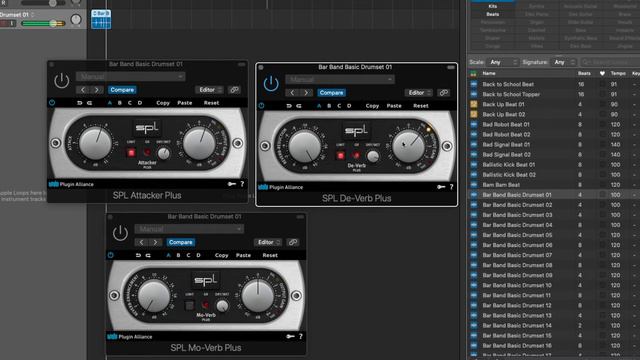Toggle power button in SPL De-Verb Plus window

click(271, 83)
